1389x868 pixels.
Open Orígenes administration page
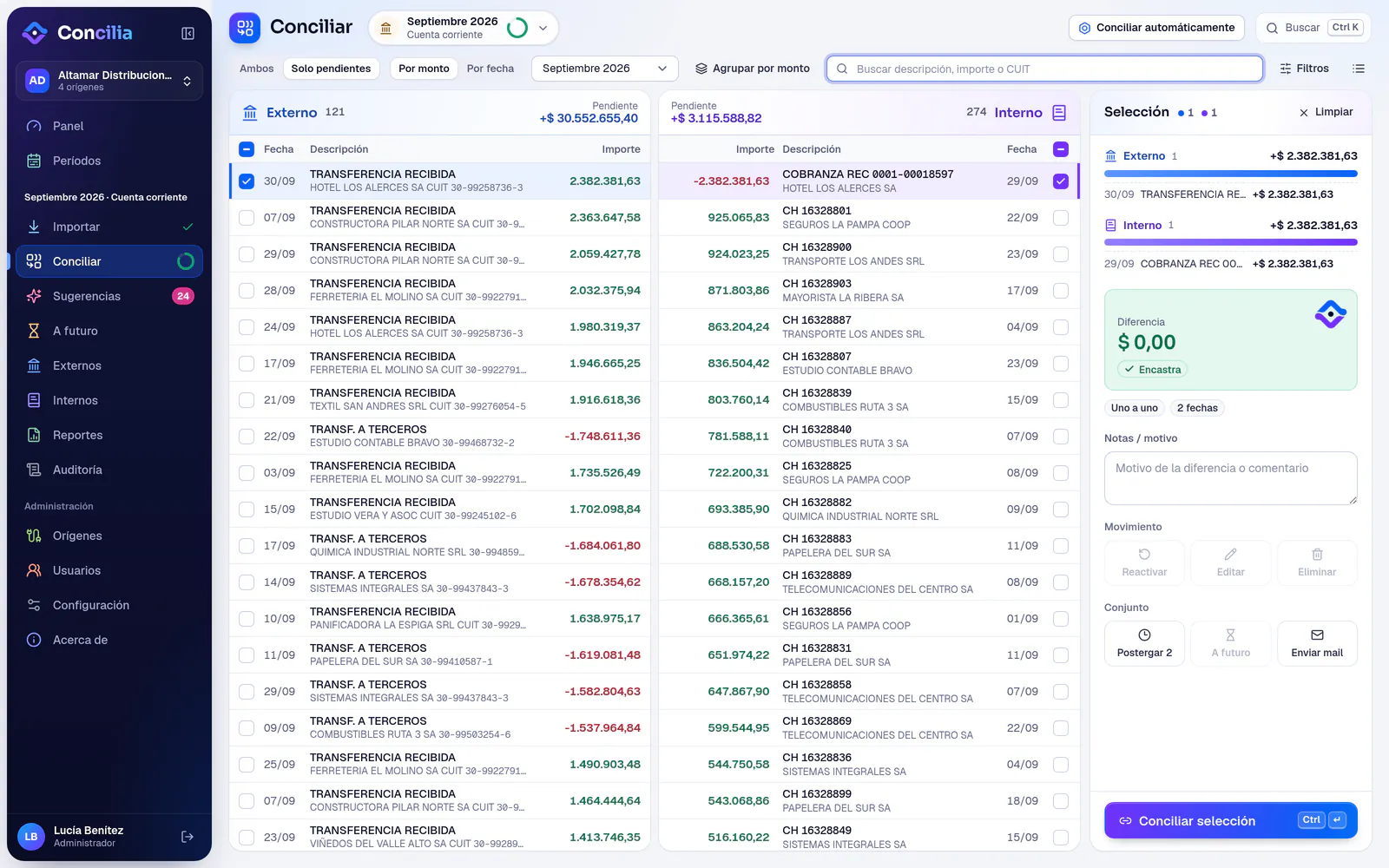tap(109, 536)
